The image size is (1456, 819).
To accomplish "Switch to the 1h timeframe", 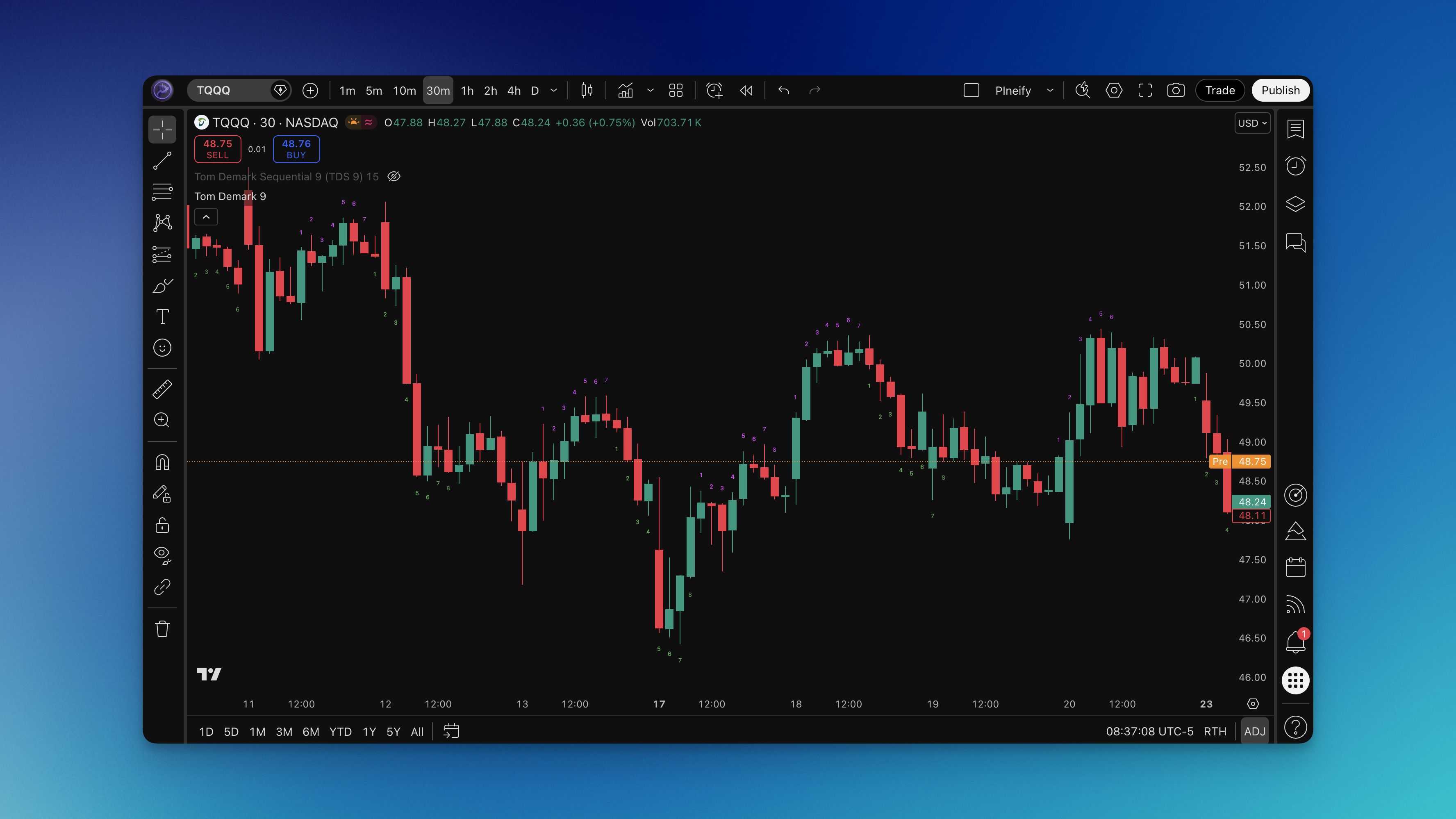I will (467, 91).
